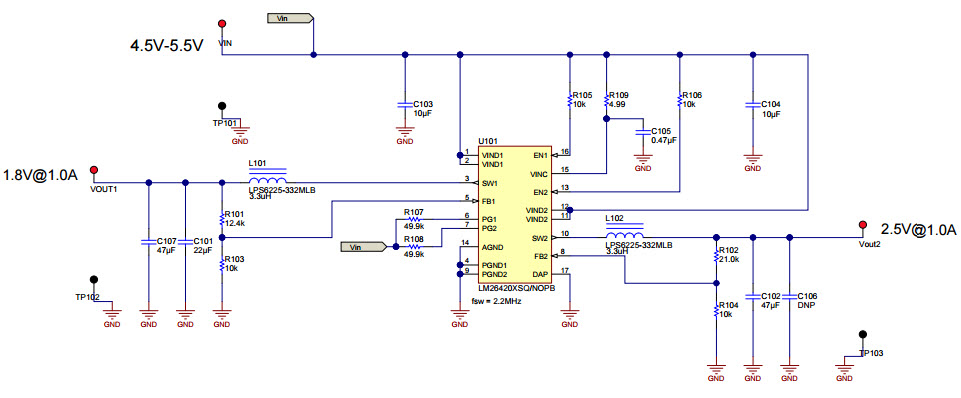This screenshot has width=961, height=398.
Task: Select capacitor C104 10µF symbol
Action: (x=753, y=104)
